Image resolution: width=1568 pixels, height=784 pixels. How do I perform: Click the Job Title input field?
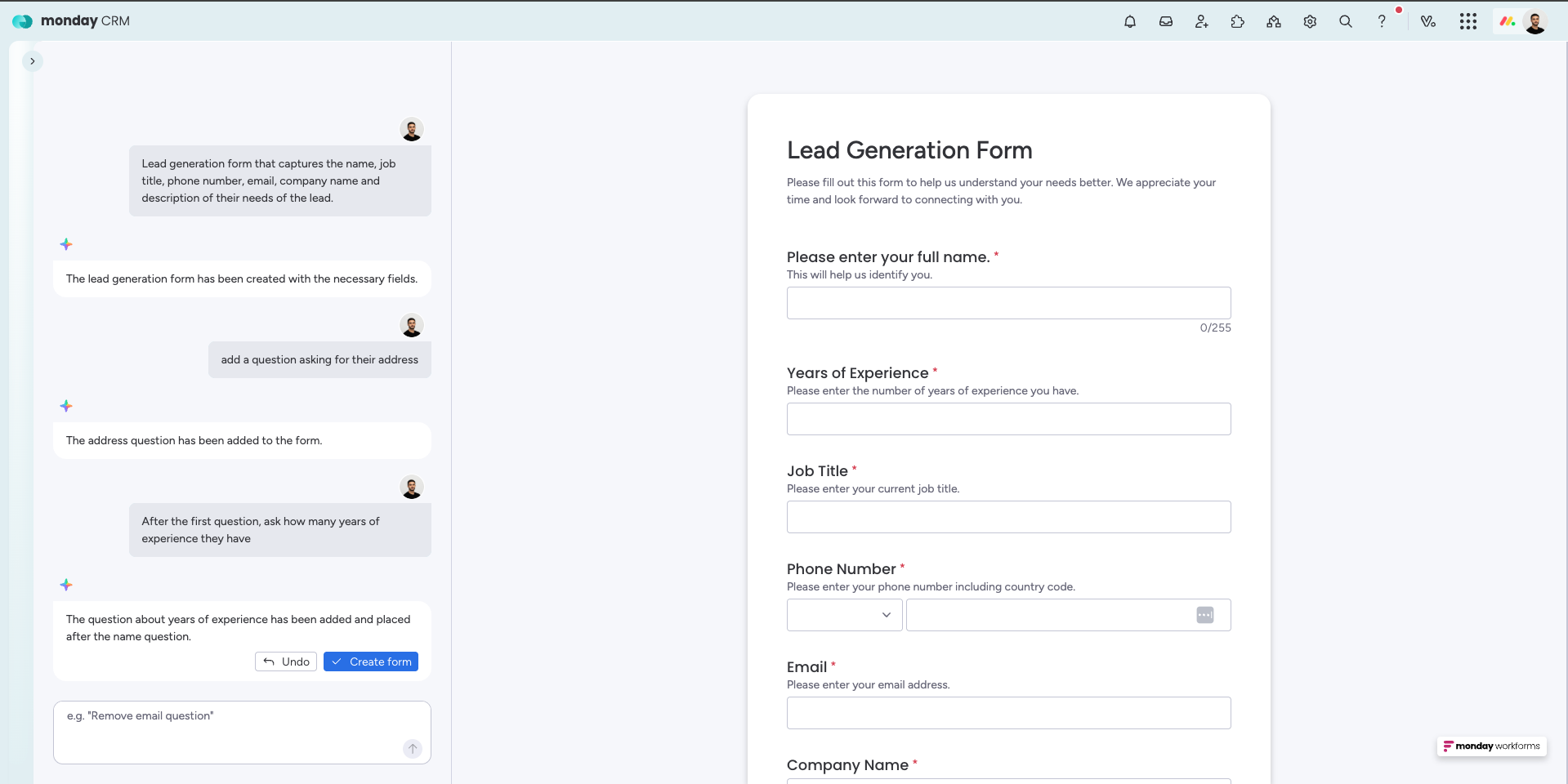point(1008,517)
